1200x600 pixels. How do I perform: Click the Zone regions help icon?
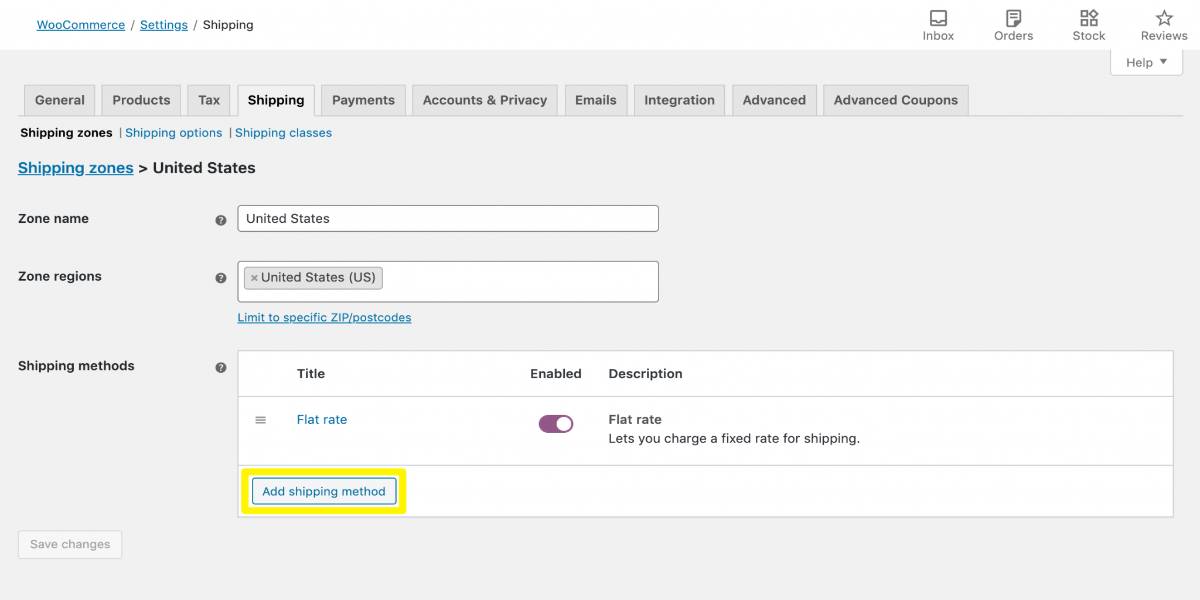pos(221,278)
